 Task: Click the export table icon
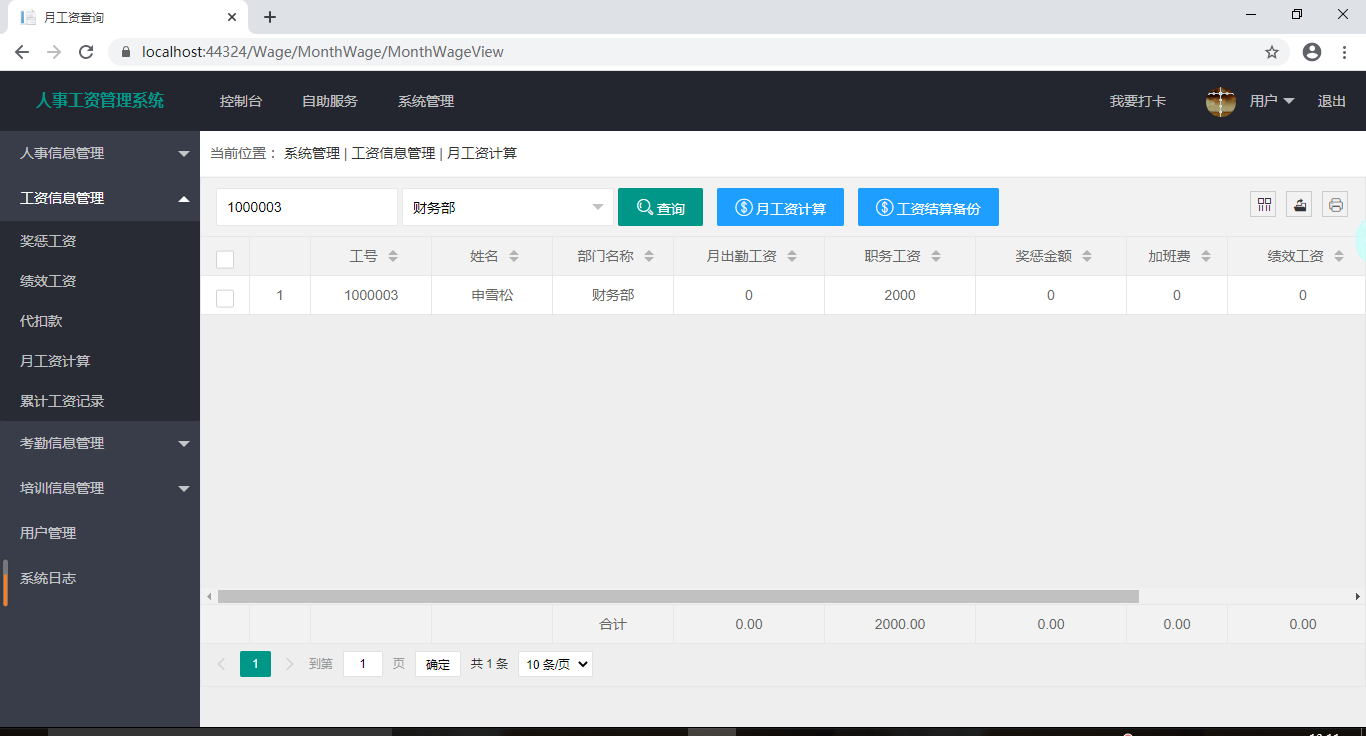[x=1299, y=204]
